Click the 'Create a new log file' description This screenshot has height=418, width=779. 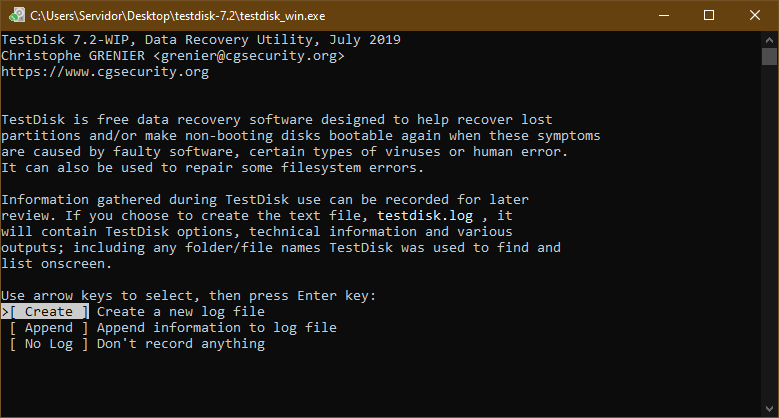(181, 312)
